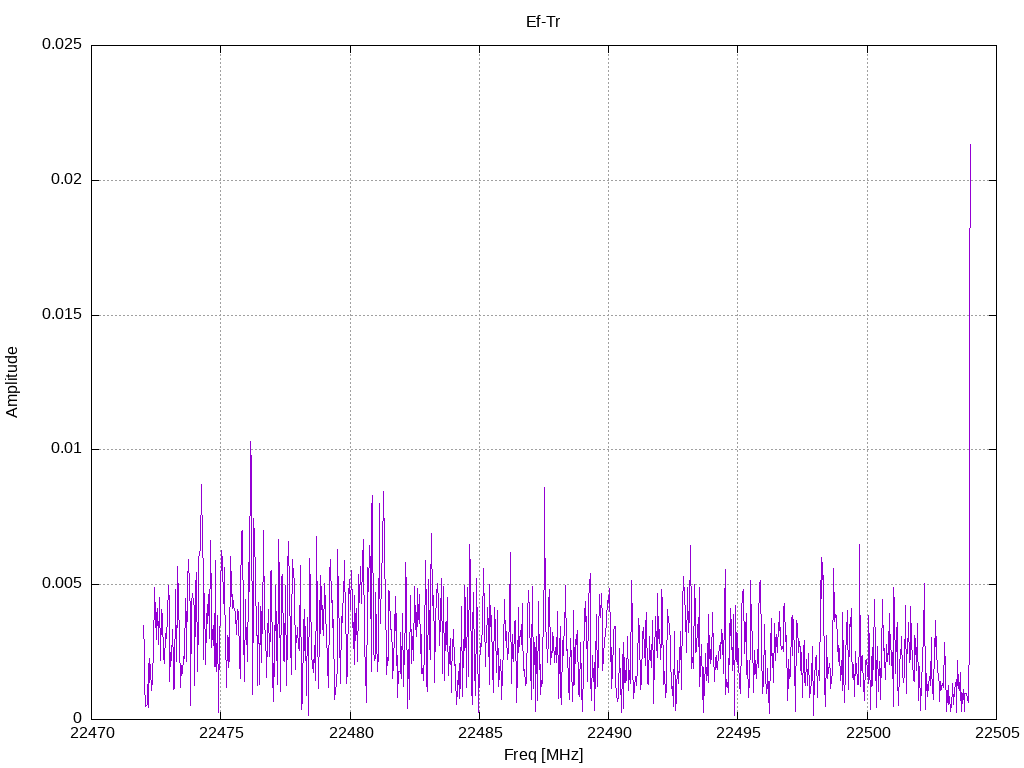Click the 22485 x-axis tick label

pyautogui.click(x=479, y=734)
